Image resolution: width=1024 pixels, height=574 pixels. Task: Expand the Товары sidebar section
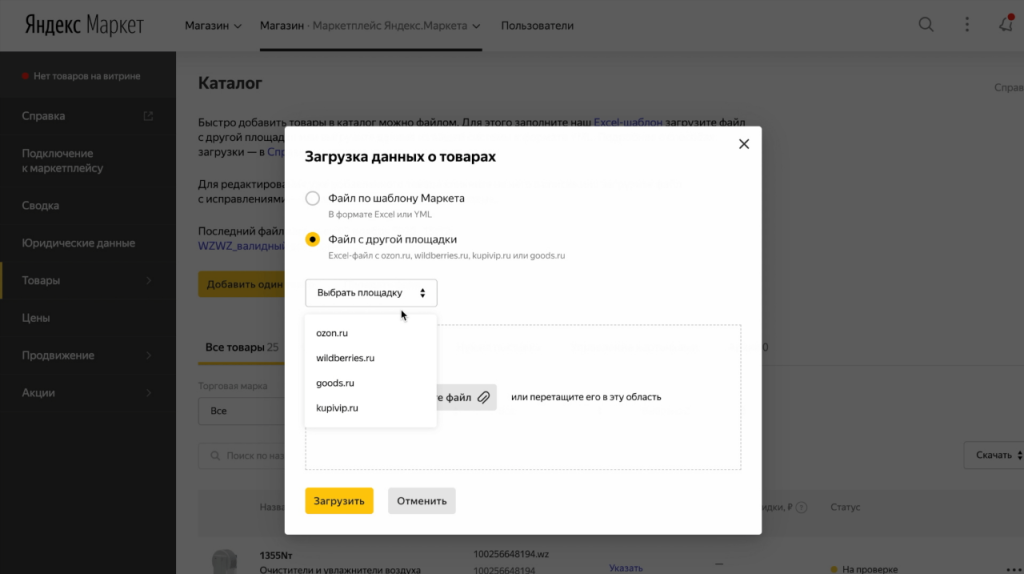coord(88,280)
